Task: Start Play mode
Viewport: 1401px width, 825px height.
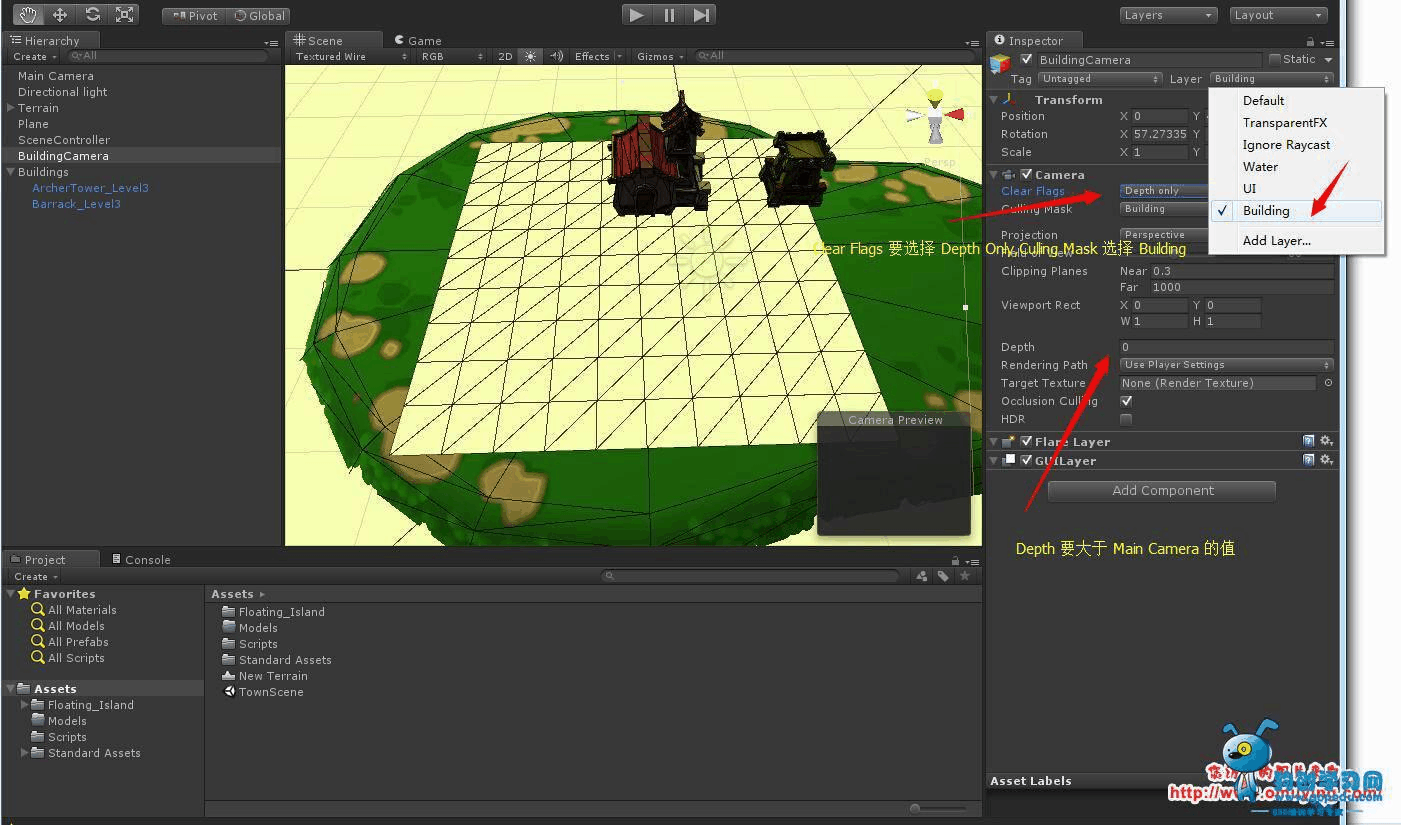Action: point(636,15)
